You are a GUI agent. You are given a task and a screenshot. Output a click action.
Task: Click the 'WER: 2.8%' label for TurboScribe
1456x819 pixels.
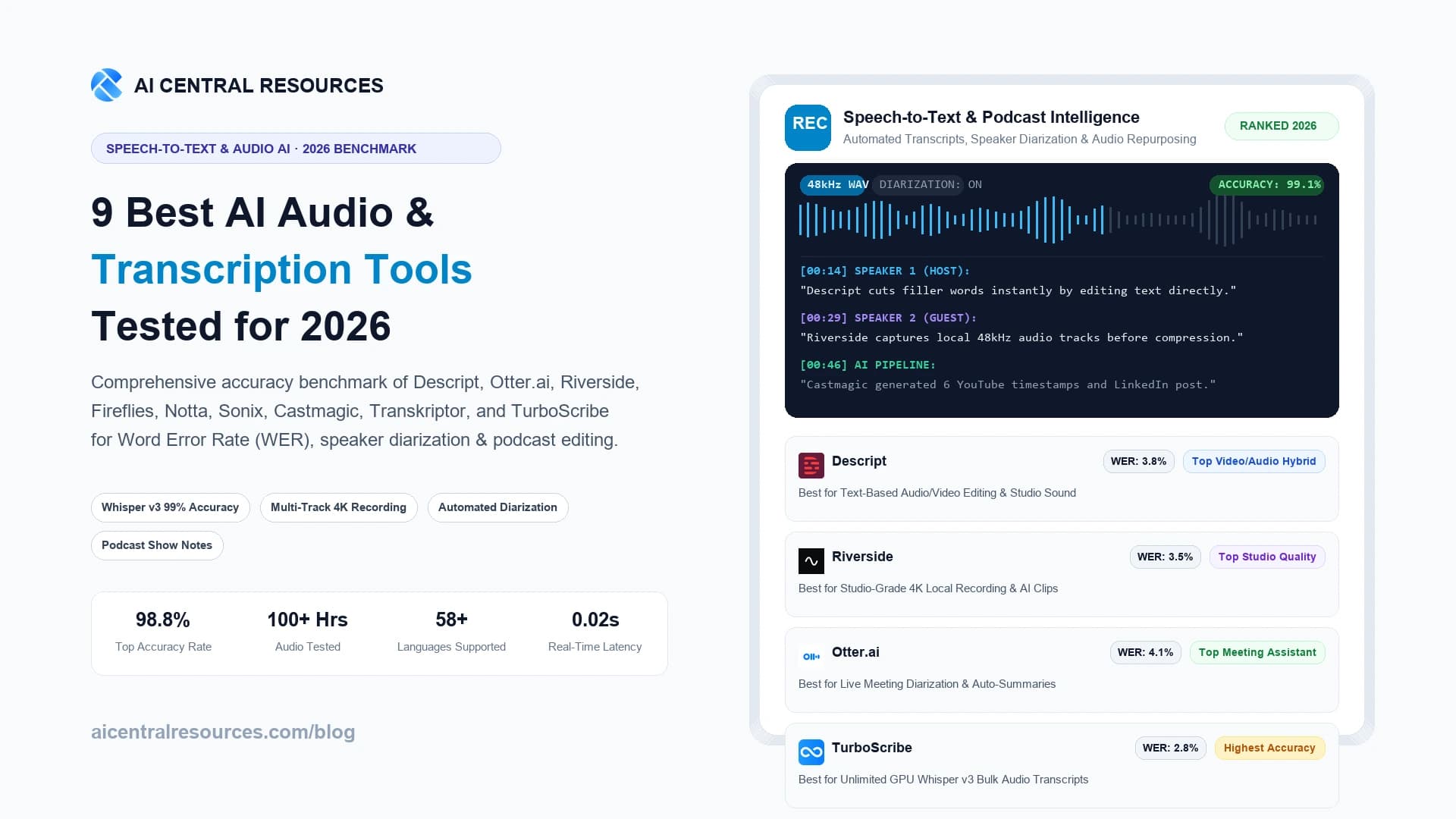(x=1170, y=748)
